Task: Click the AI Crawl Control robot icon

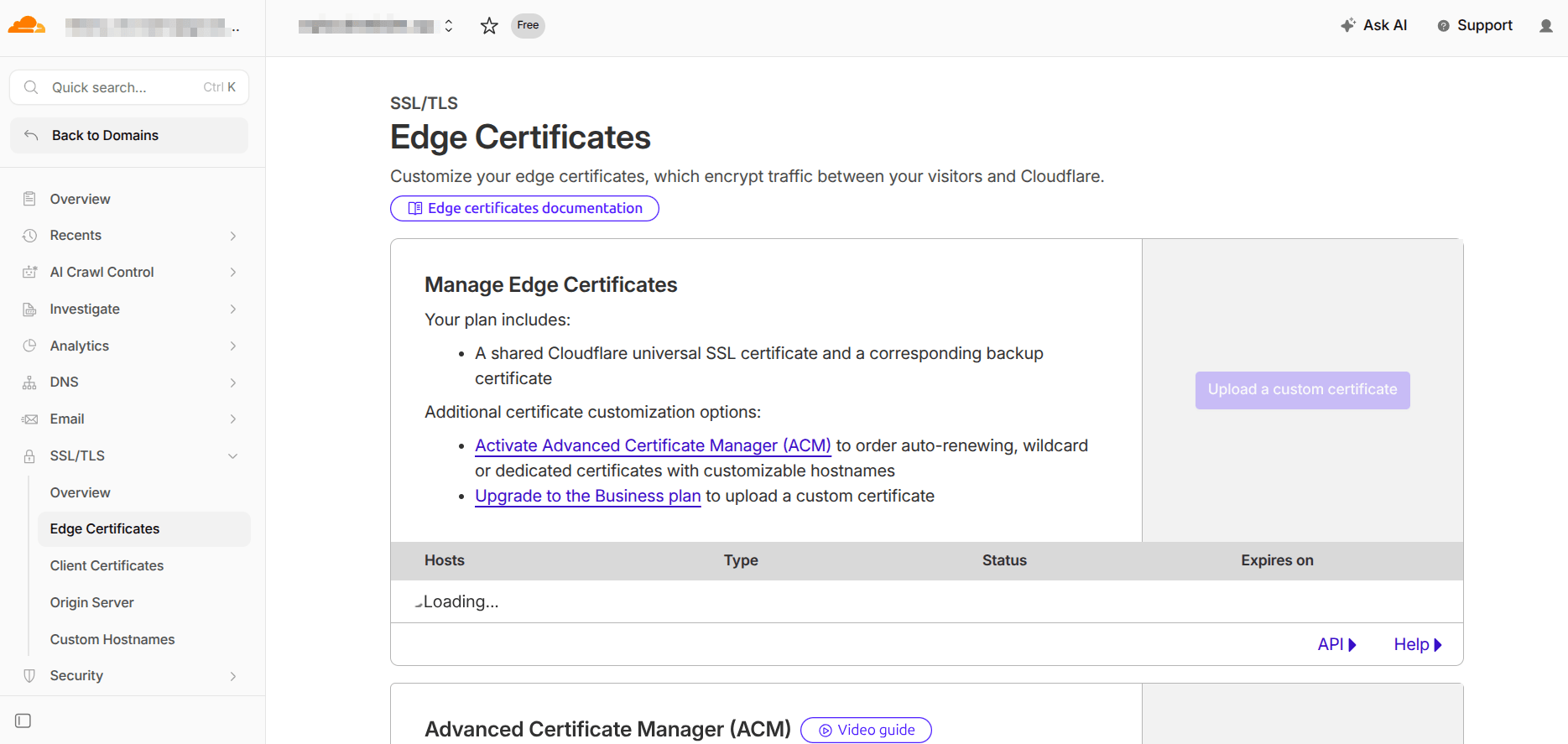Action: coord(29,272)
